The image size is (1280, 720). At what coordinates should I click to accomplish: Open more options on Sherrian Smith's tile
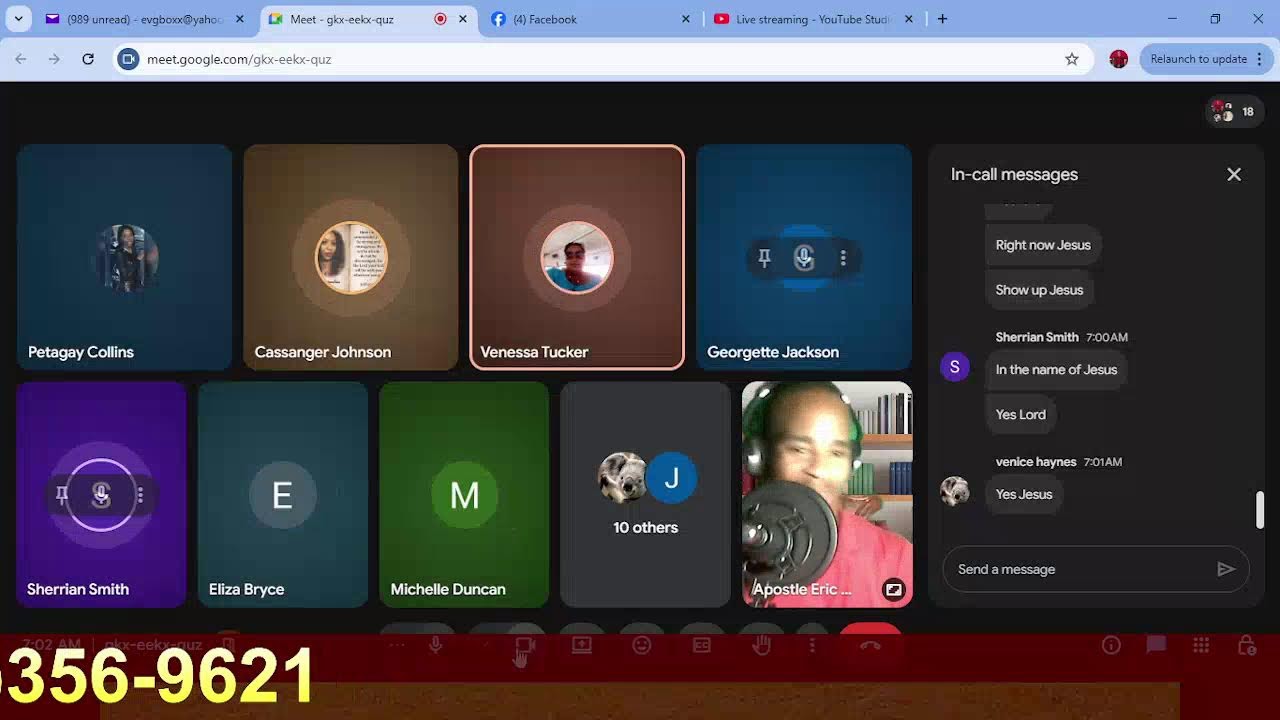click(x=140, y=495)
